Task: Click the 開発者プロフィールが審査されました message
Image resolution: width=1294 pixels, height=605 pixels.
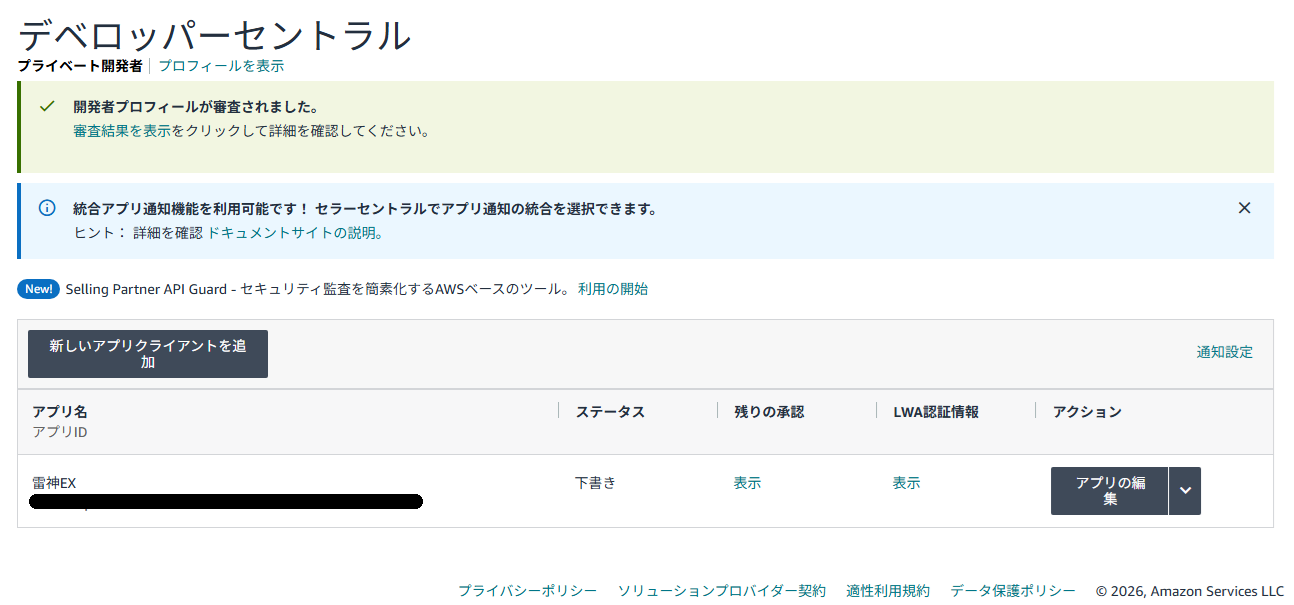Action: 196,107
